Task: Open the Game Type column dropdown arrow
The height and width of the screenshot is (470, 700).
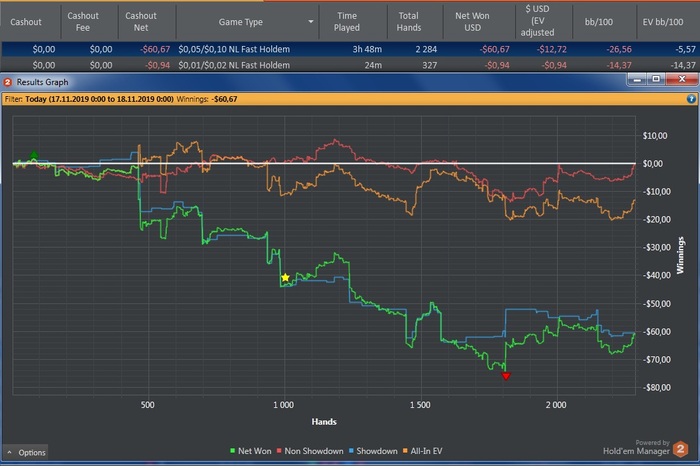Action: (311, 21)
